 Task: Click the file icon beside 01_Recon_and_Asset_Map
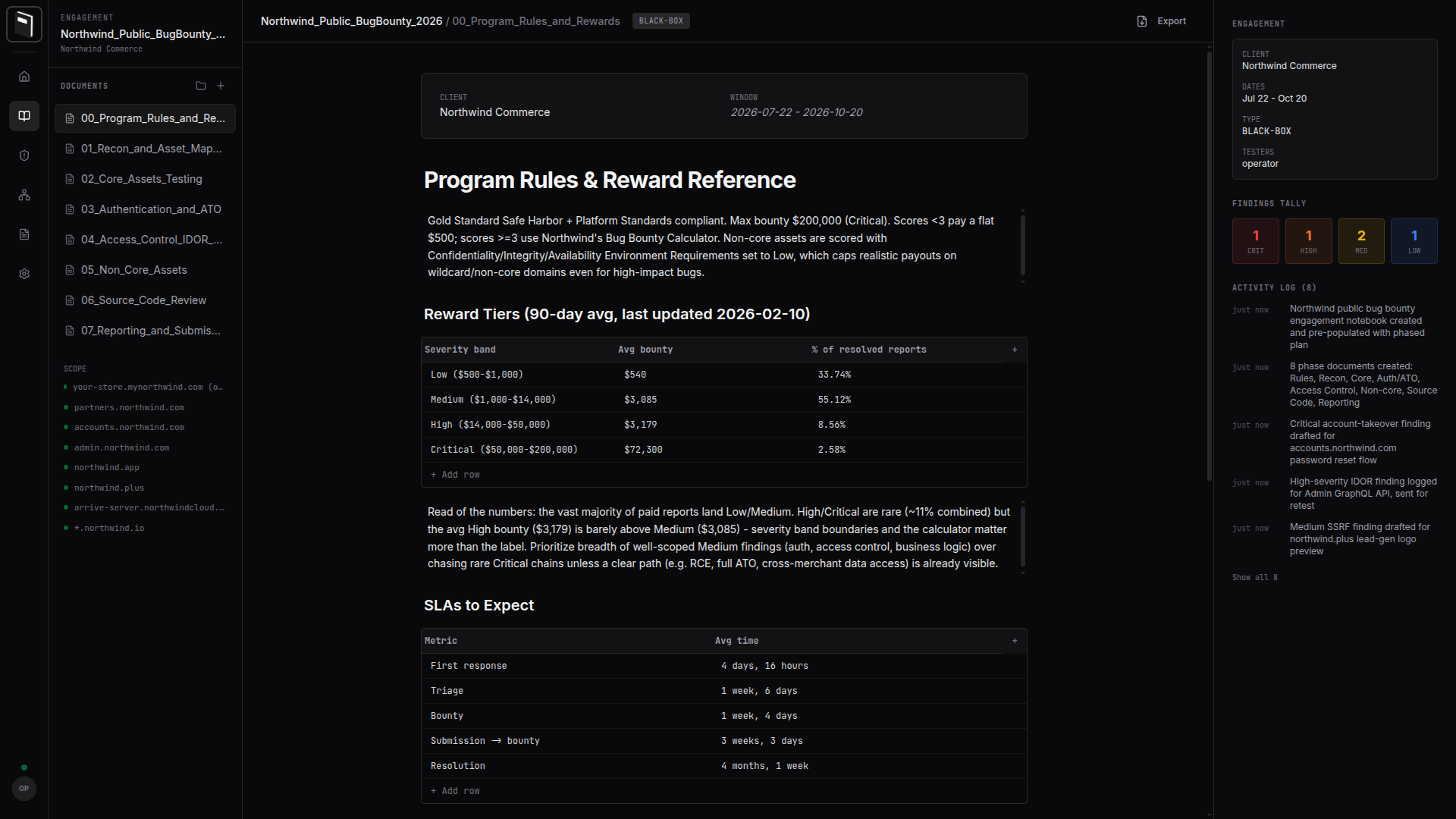70,149
